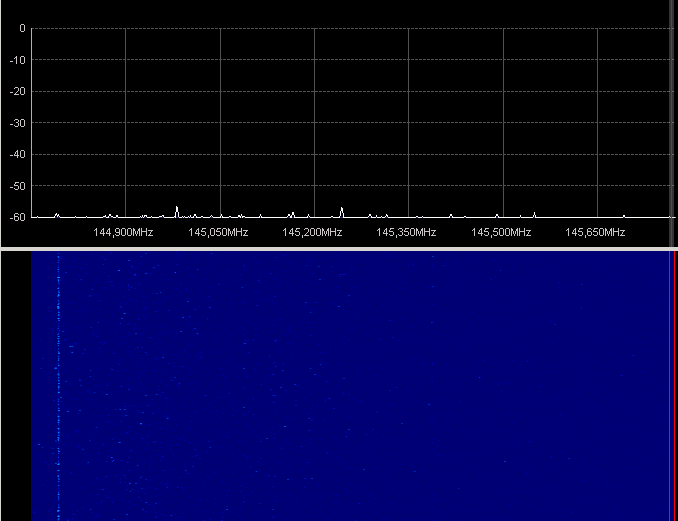Image resolution: width=678 pixels, height=521 pixels.
Task: Select the 145,500MHz frequency axis label
Action: [x=501, y=232]
